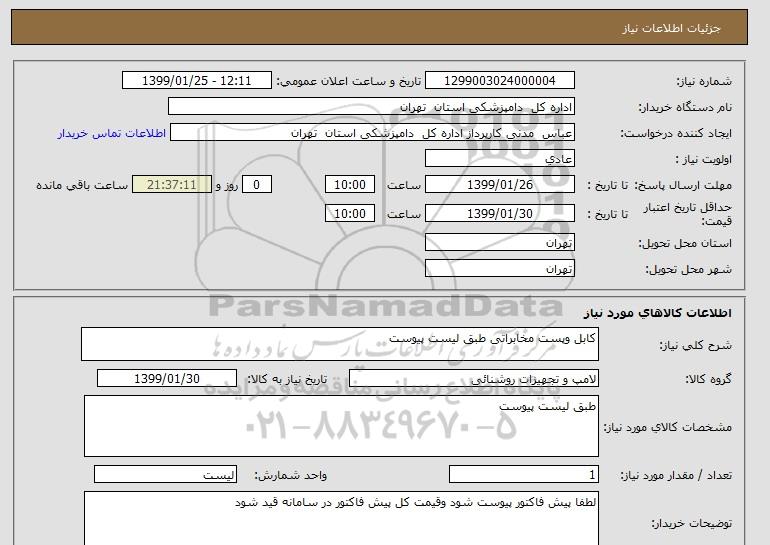The height and width of the screenshot is (545, 770).
Task: Open buyer contact information link
Action: [111, 133]
